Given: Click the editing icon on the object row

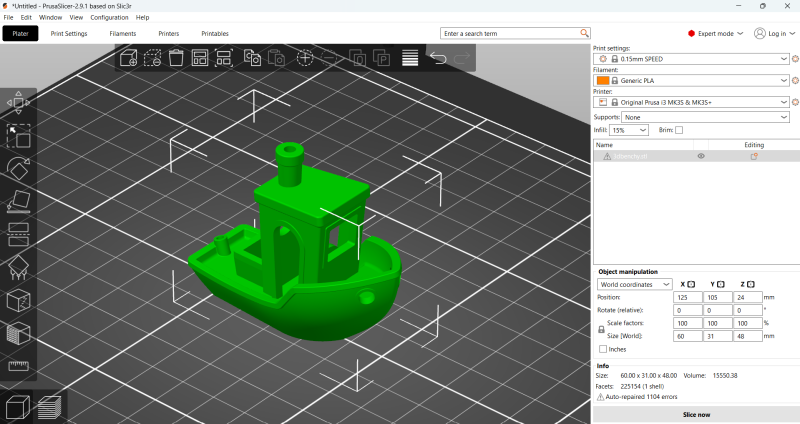Looking at the screenshot, I should click(754, 156).
